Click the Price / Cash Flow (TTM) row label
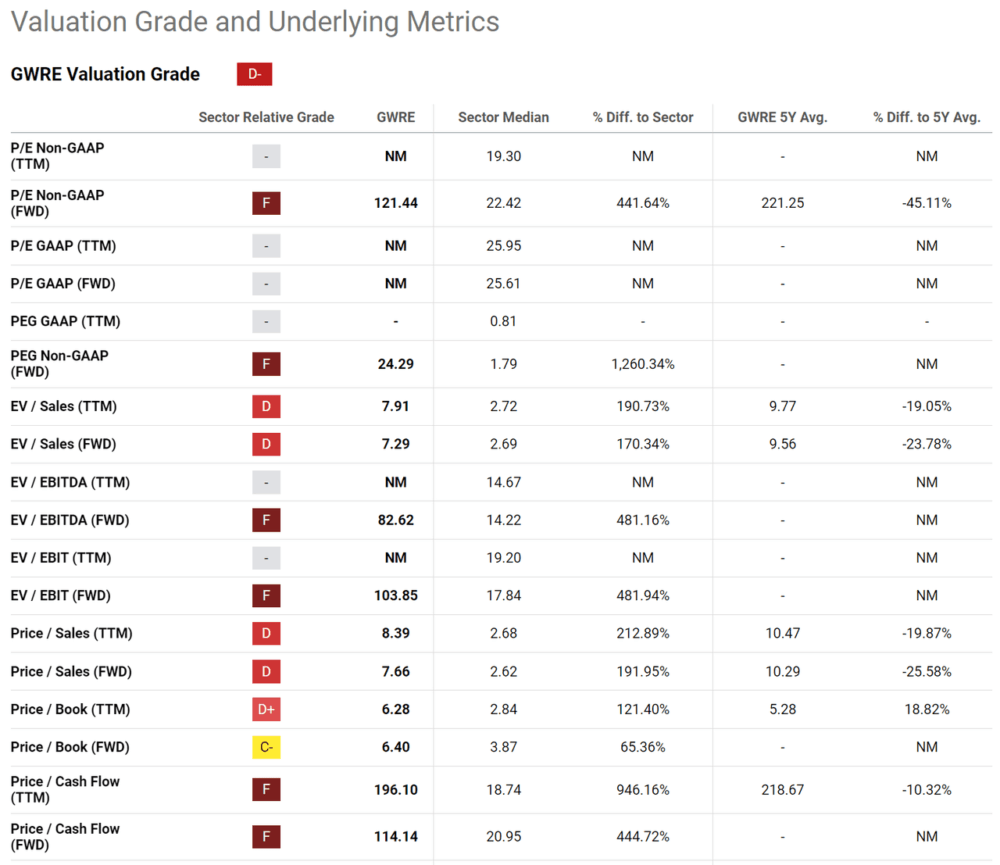Viewport: 1000px width, 865px height. 65,790
